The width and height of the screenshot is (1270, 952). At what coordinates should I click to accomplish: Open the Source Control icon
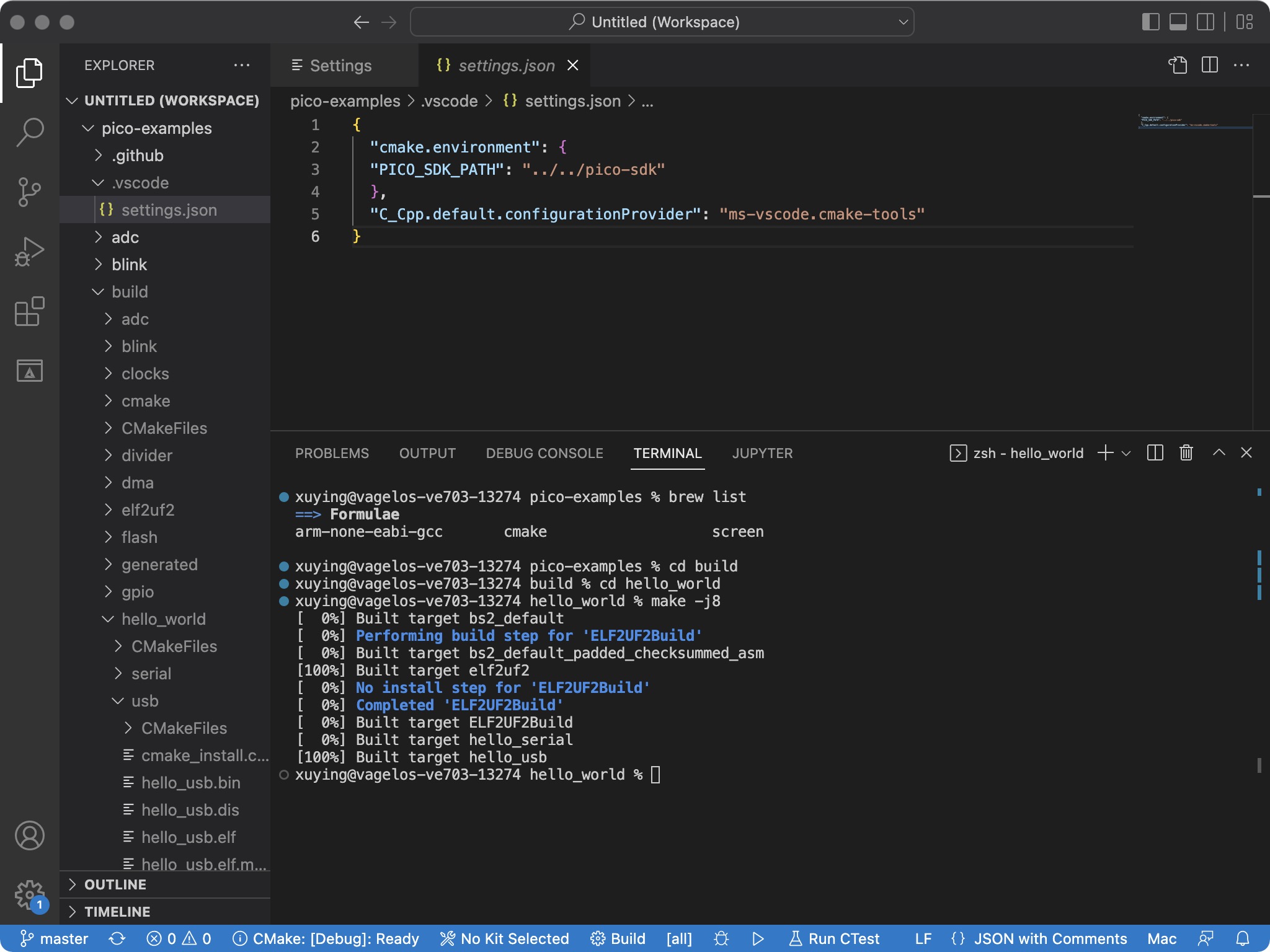coord(29,192)
